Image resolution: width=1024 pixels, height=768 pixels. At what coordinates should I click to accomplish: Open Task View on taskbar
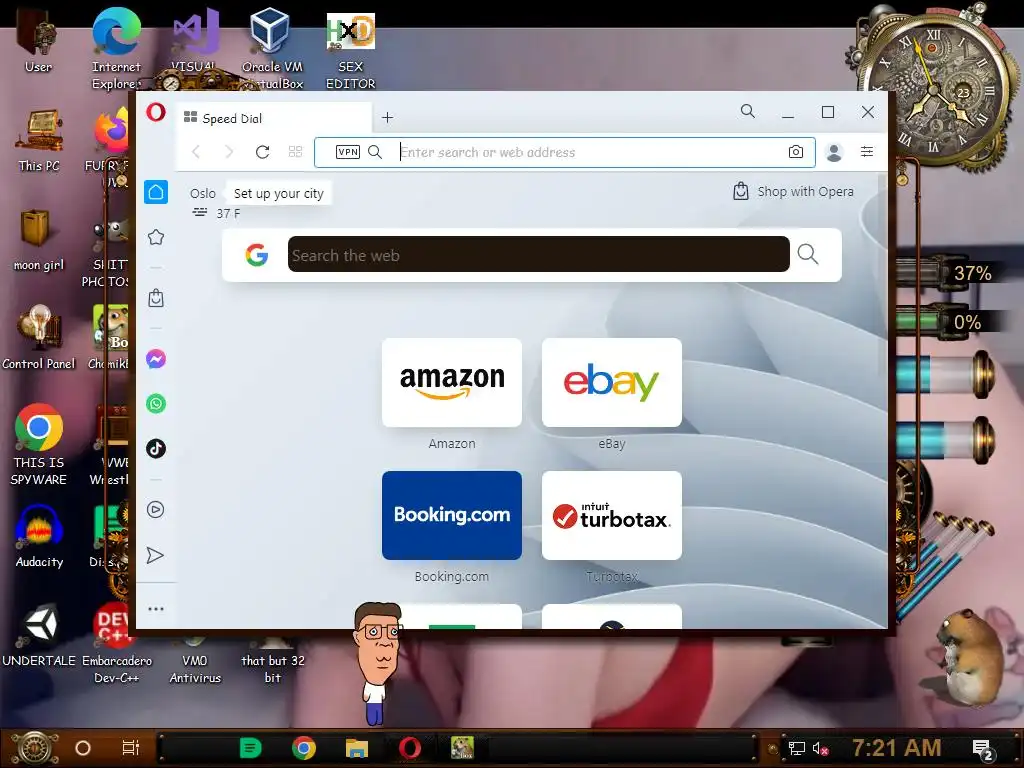131,748
